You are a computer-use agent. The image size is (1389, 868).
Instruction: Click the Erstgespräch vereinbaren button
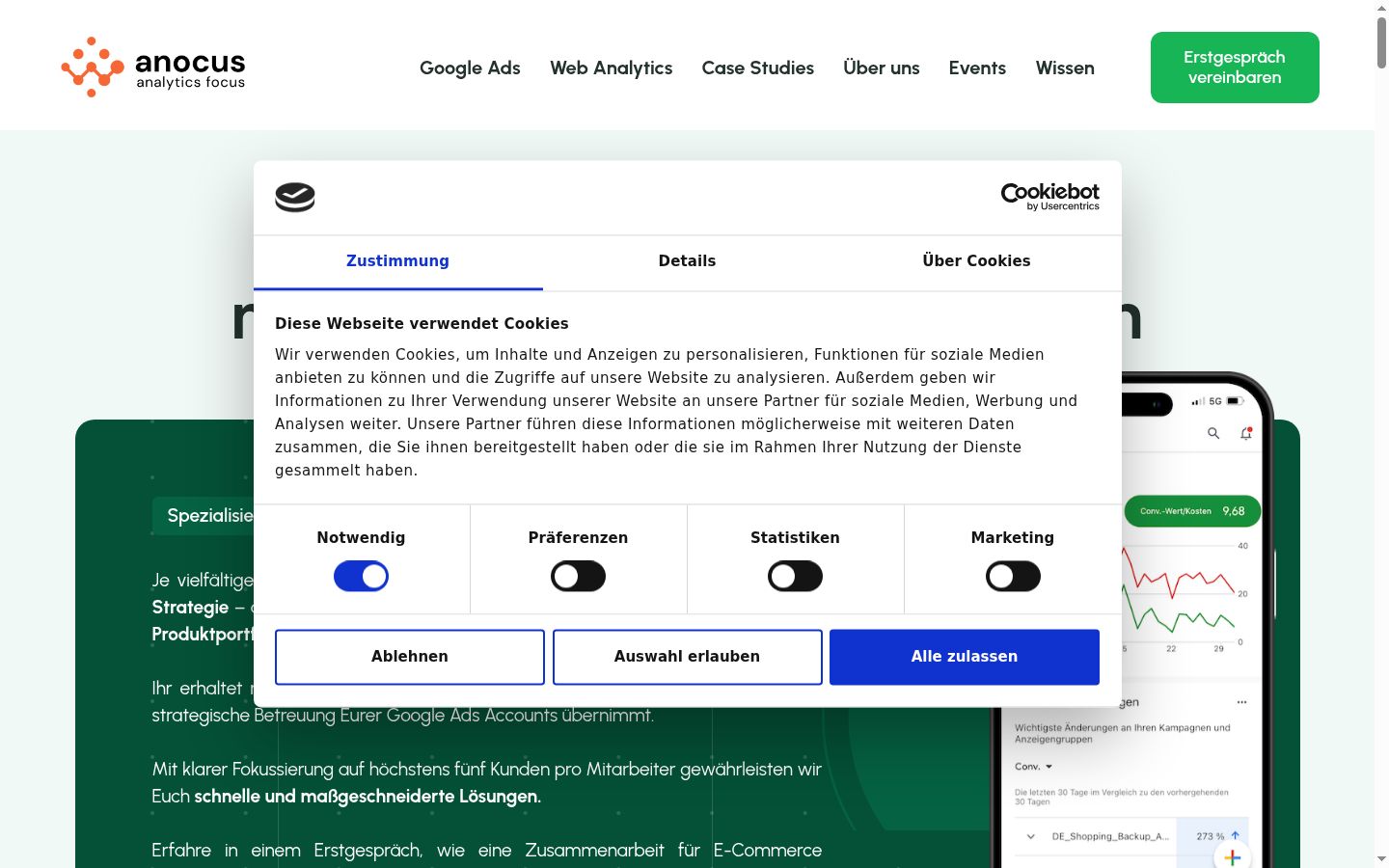click(x=1235, y=68)
